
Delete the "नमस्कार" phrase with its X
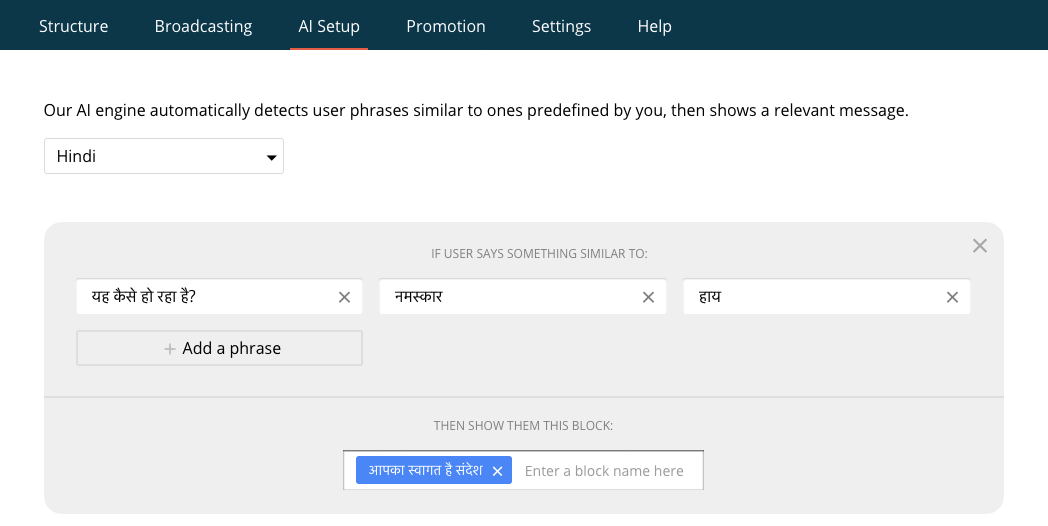tap(648, 297)
